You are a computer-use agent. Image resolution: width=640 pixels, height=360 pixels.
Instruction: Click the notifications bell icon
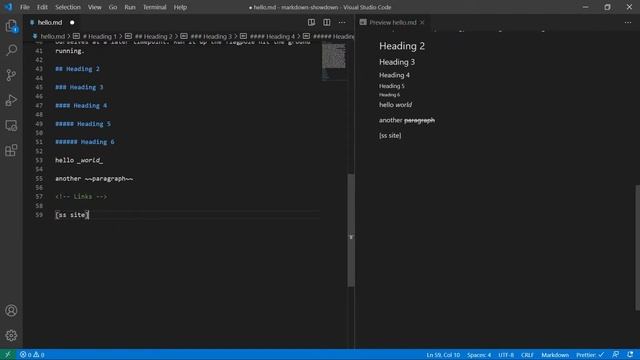[630, 355]
